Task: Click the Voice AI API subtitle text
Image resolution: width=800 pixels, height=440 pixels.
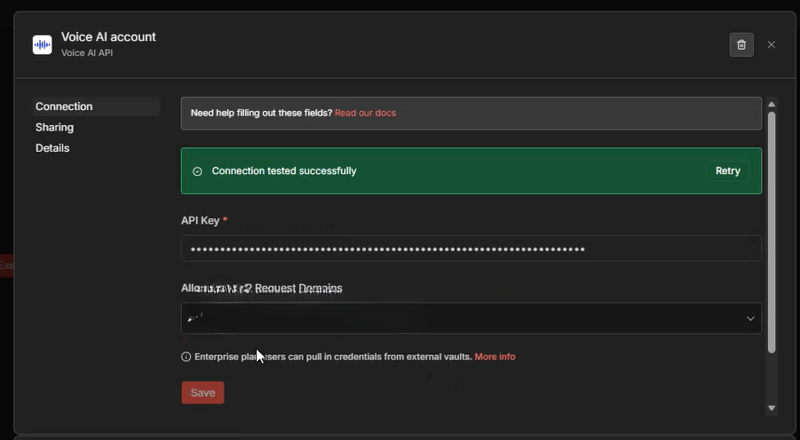Action: click(x=87, y=53)
